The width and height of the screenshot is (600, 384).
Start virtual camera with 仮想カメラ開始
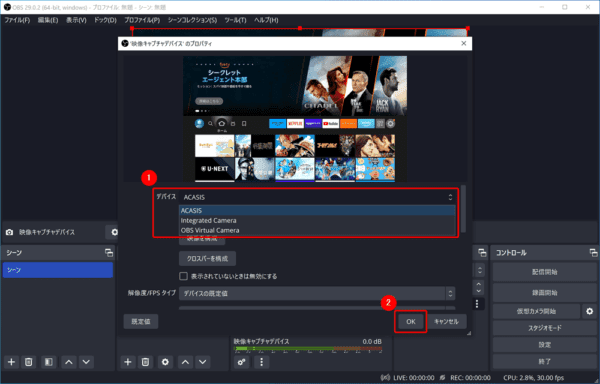[x=536, y=311]
